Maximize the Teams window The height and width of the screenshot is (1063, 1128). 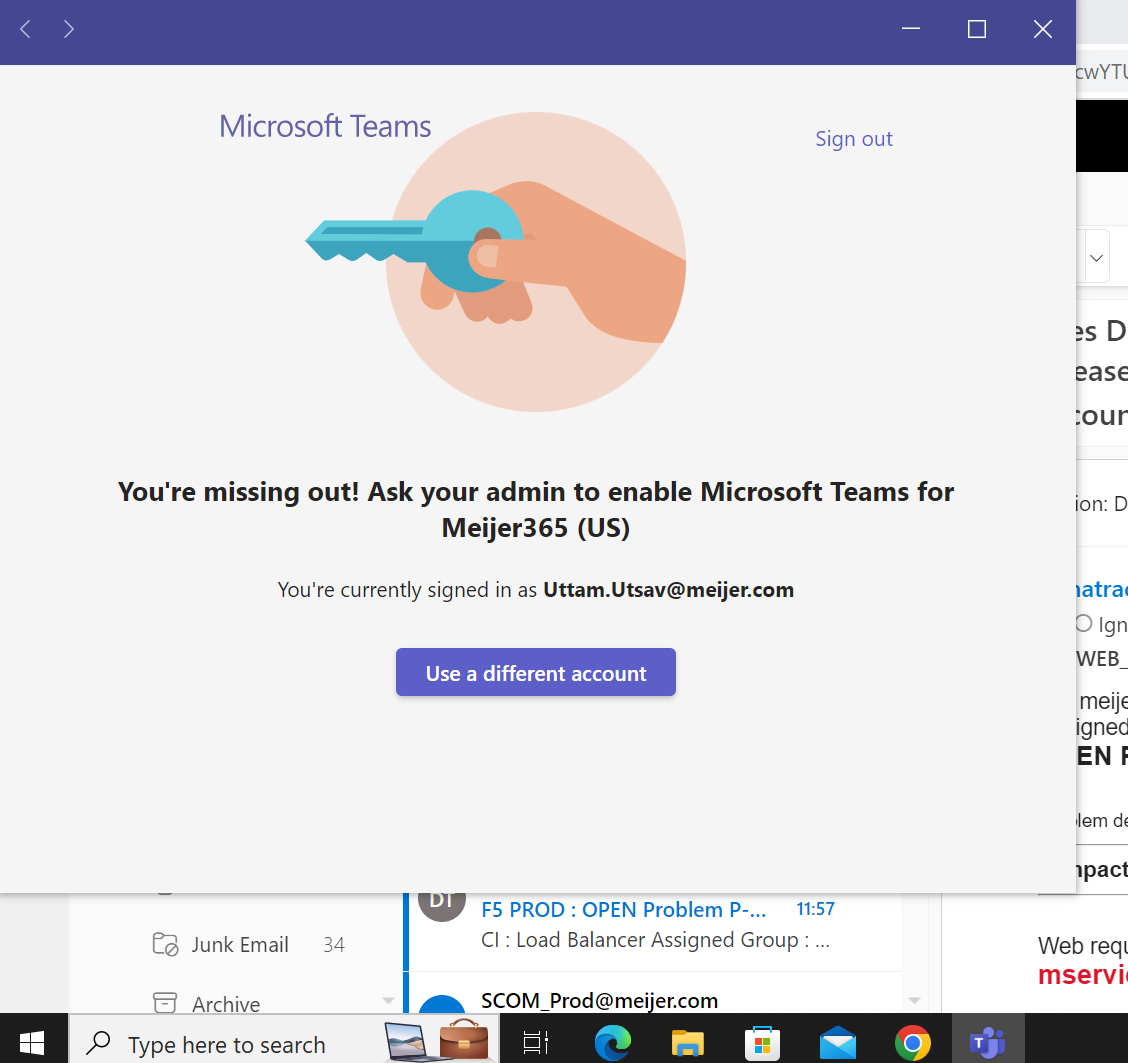pyautogui.click(x=976, y=29)
